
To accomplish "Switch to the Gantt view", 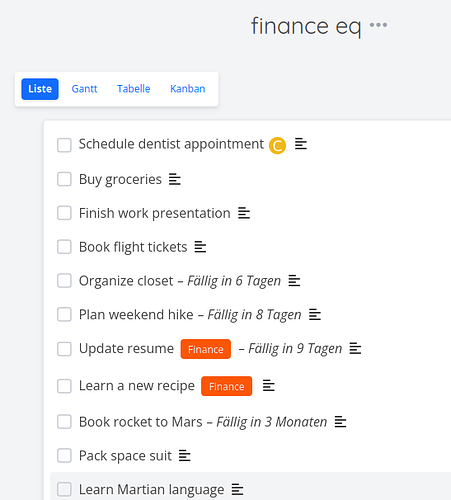I will [84, 89].
